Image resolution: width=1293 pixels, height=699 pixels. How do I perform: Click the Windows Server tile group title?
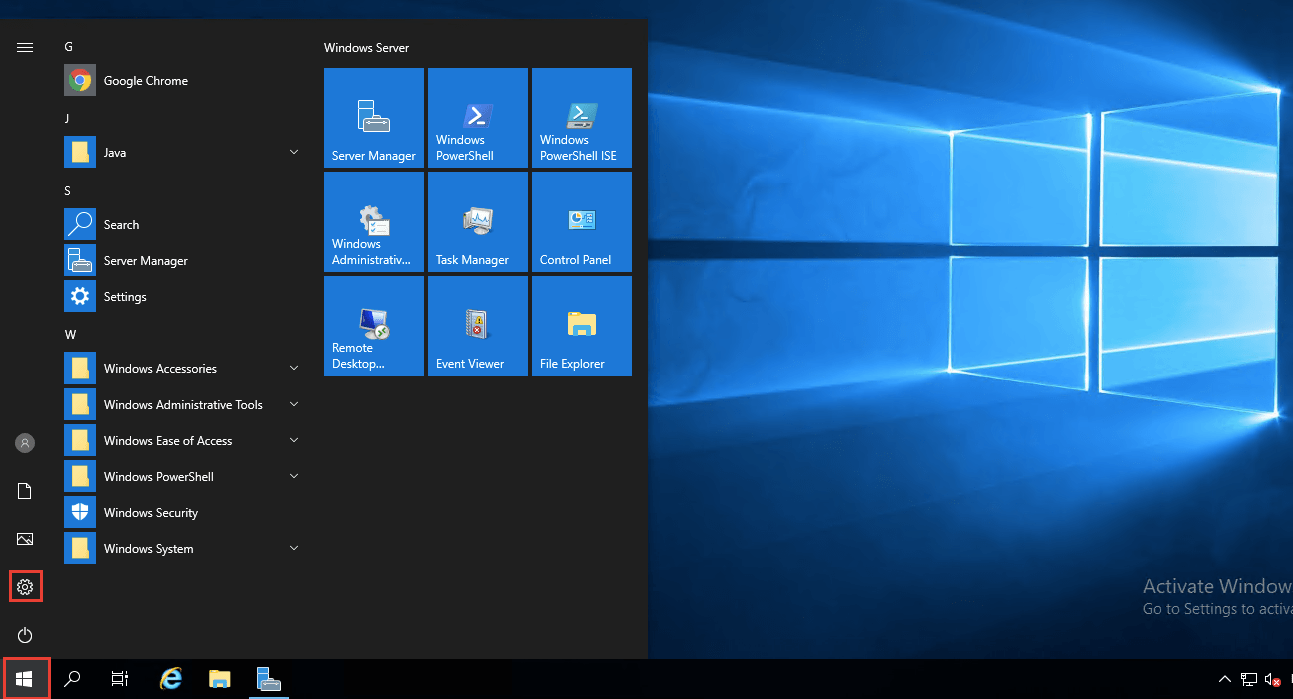click(366, 48)
